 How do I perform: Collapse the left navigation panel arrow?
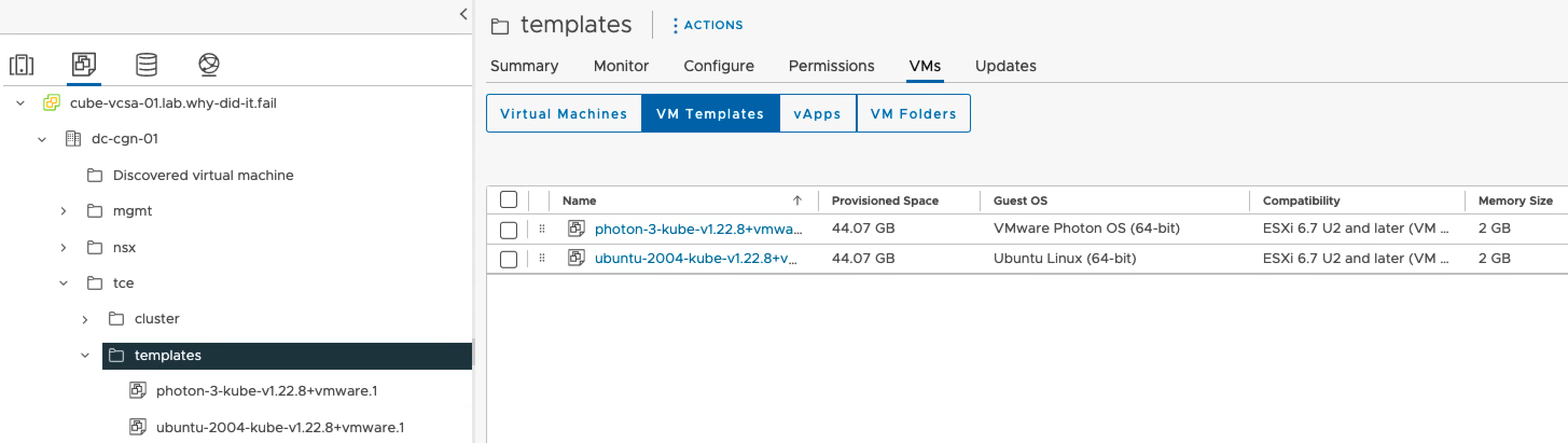(464, 14)
